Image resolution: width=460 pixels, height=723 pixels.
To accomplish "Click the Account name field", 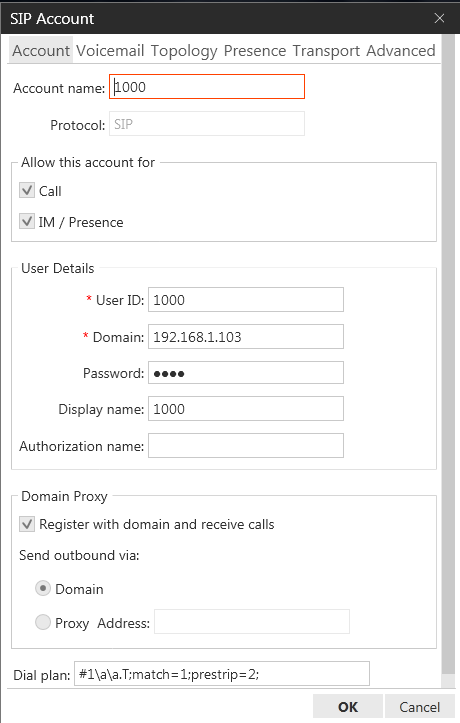I will 207,87.
